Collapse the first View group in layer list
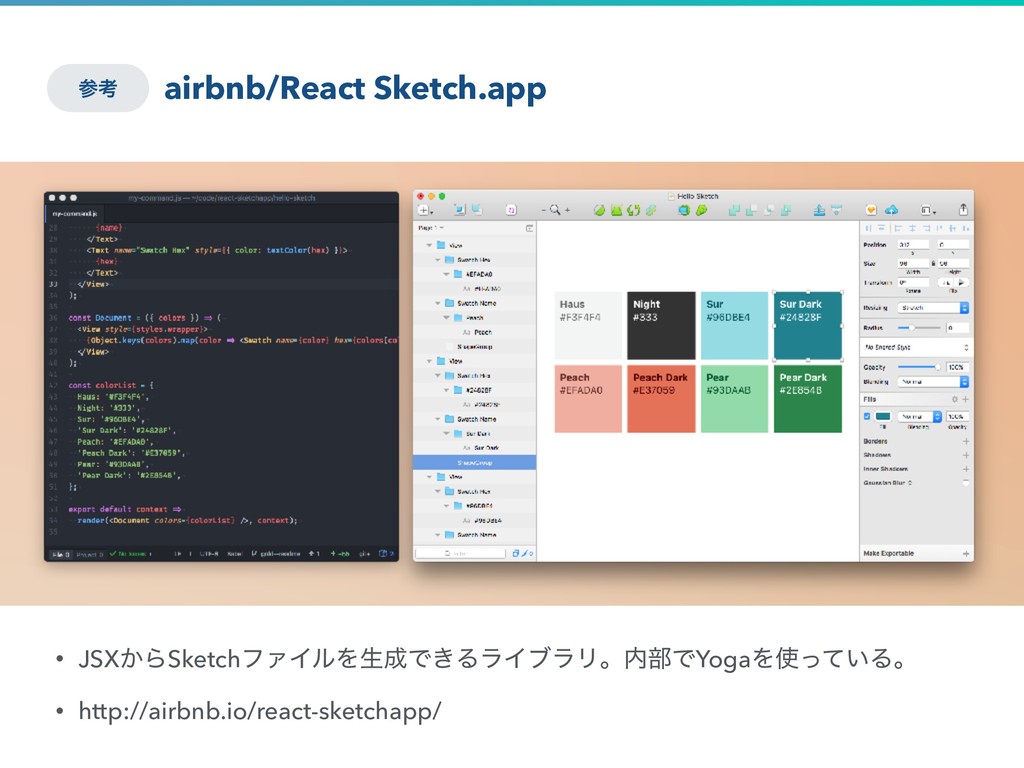Screen dimensions: 1024x768 pyautogui.click(x=429, y=246)
